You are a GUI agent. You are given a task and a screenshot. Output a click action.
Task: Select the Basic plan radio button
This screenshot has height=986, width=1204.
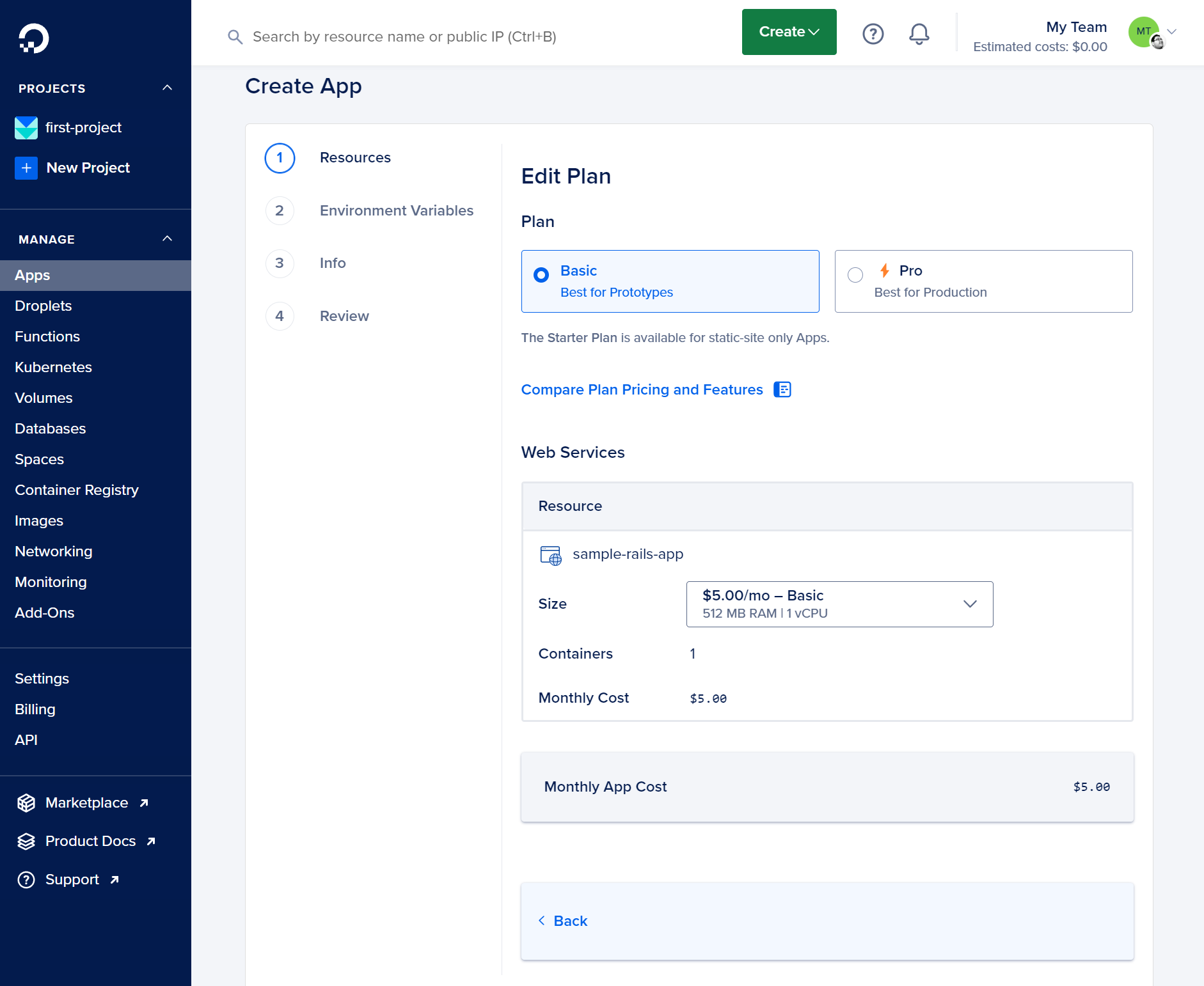coord(541,275)
